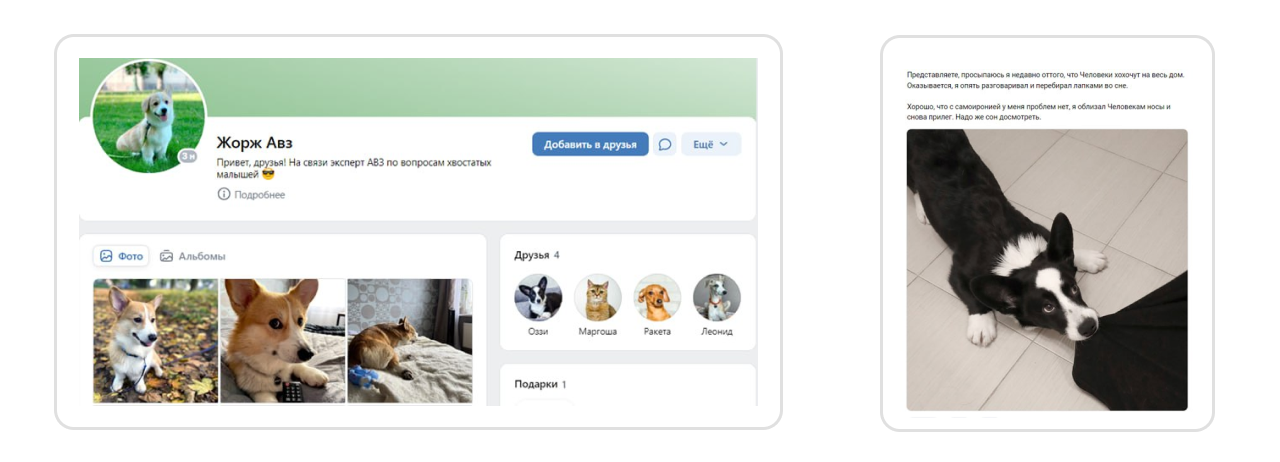
Task: Open the black and white dog post image
Action: coord(1047,270)
